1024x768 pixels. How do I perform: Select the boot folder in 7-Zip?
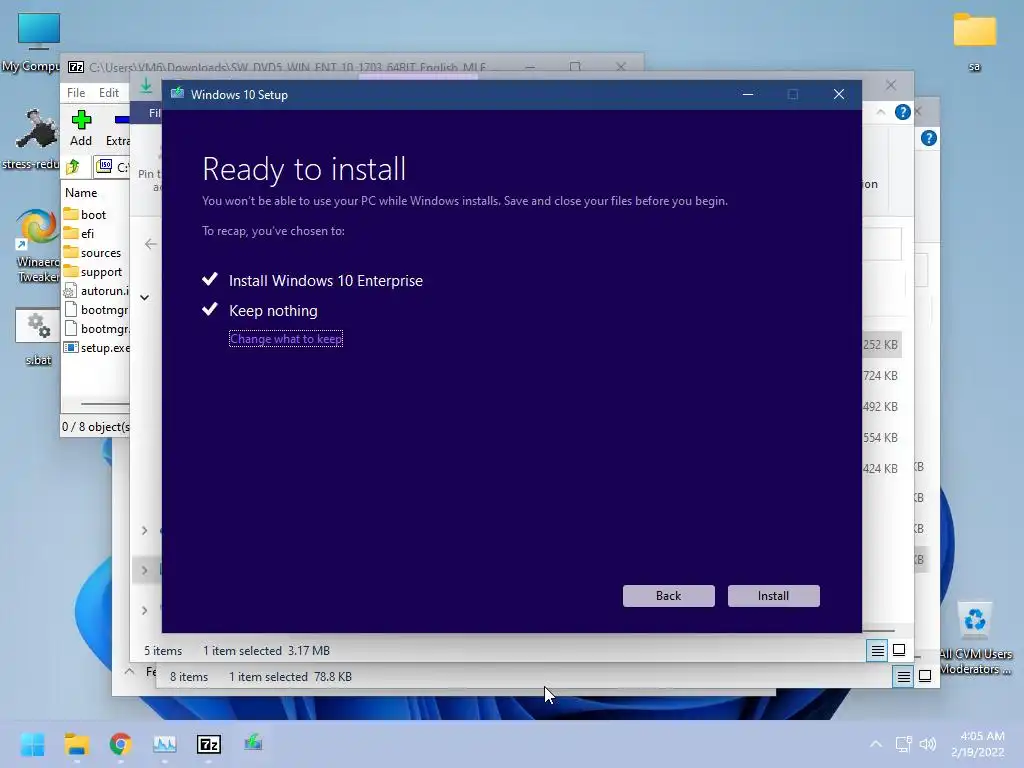(93, 214)
